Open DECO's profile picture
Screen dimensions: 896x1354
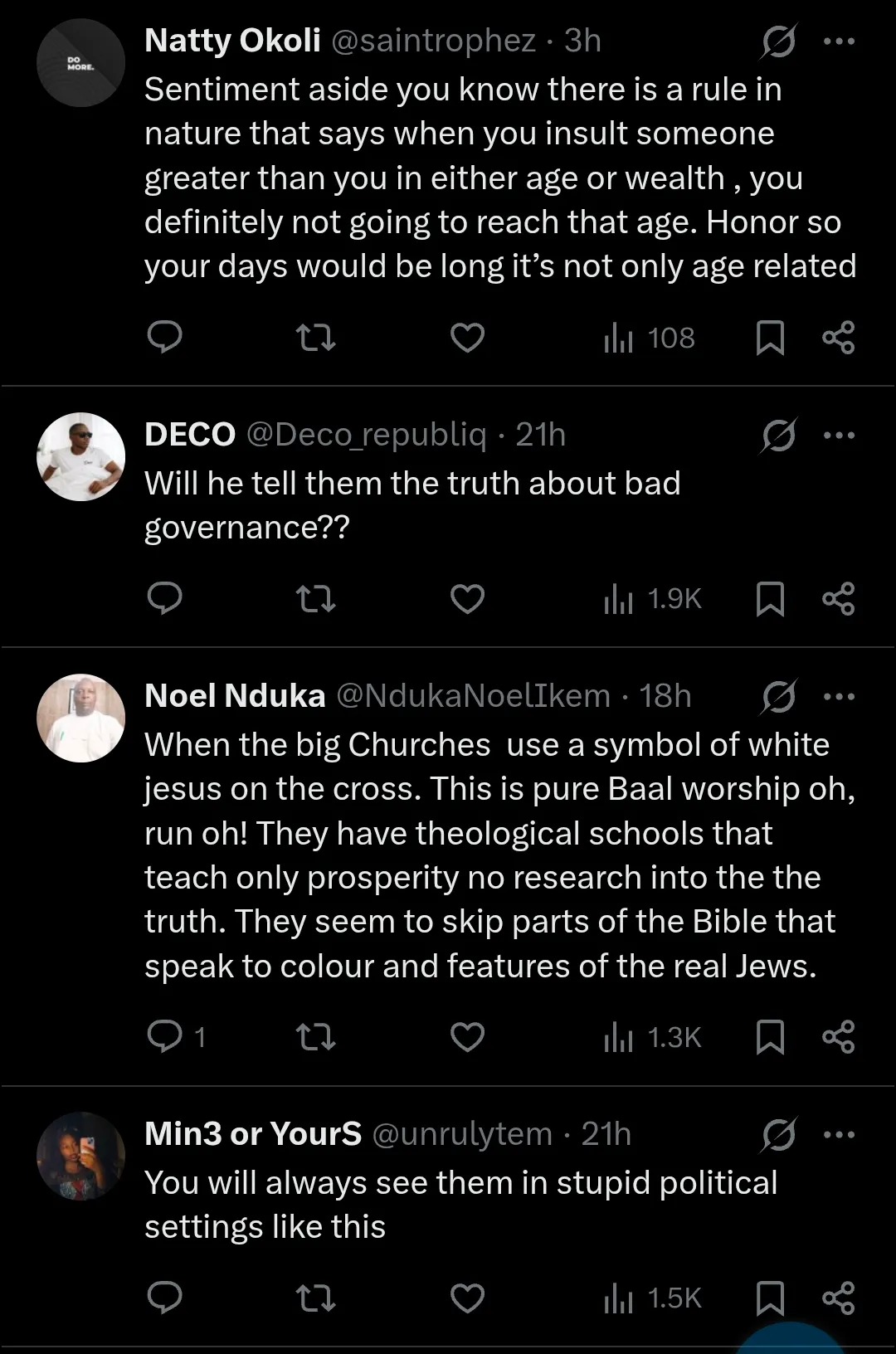tap(80, 456)
